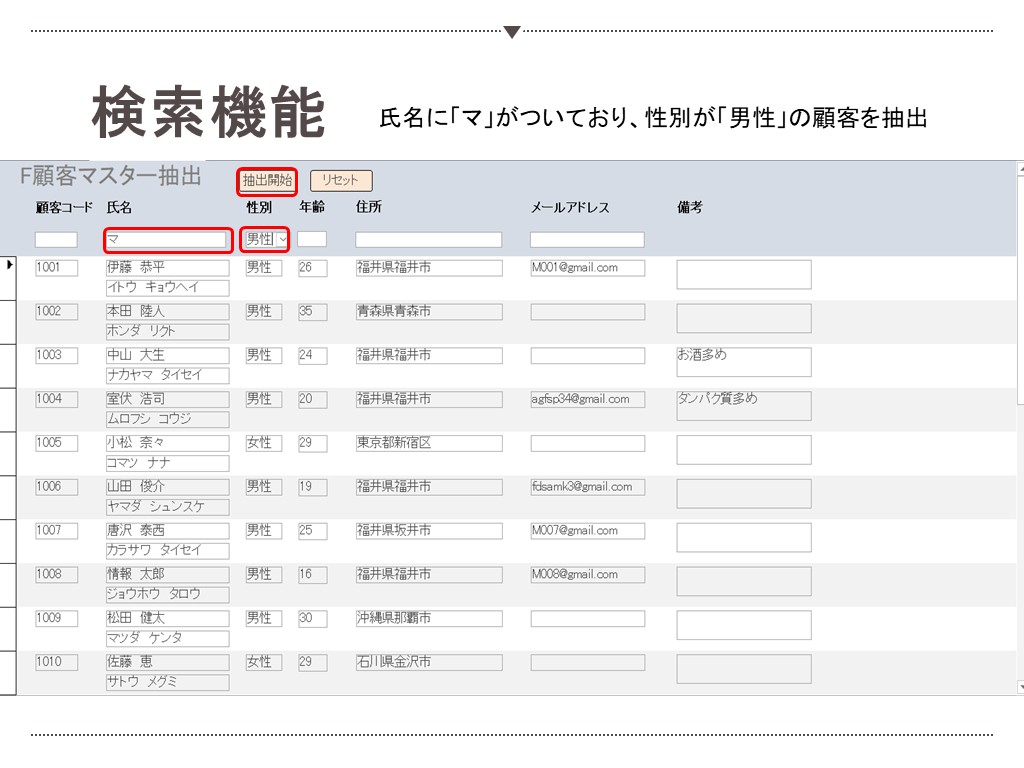Click the name field 伊藤 恭平
The height and width of the screenshot is (768, 1024).
[x=167, y=268]
